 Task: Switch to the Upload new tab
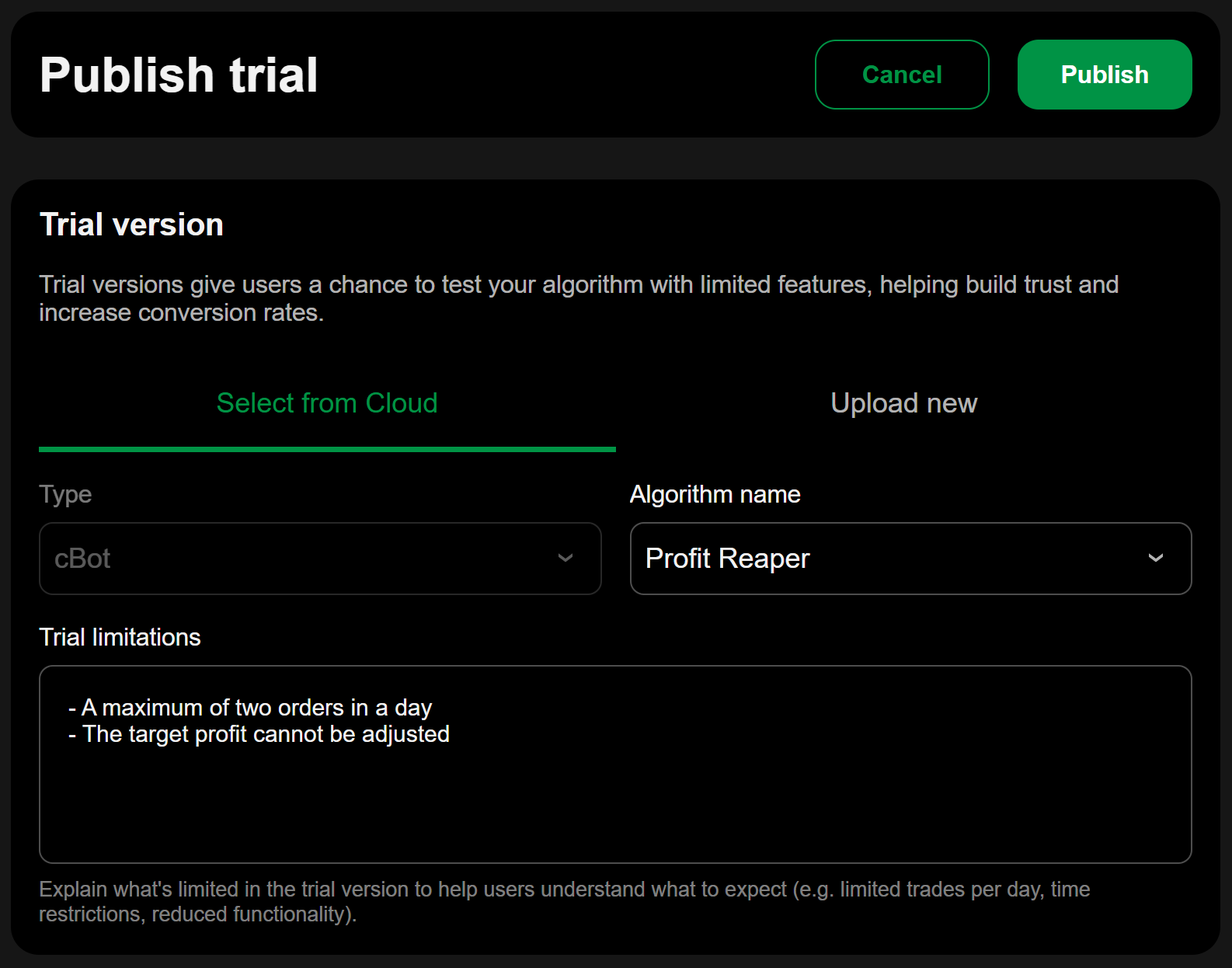click(x=903, y=402)
